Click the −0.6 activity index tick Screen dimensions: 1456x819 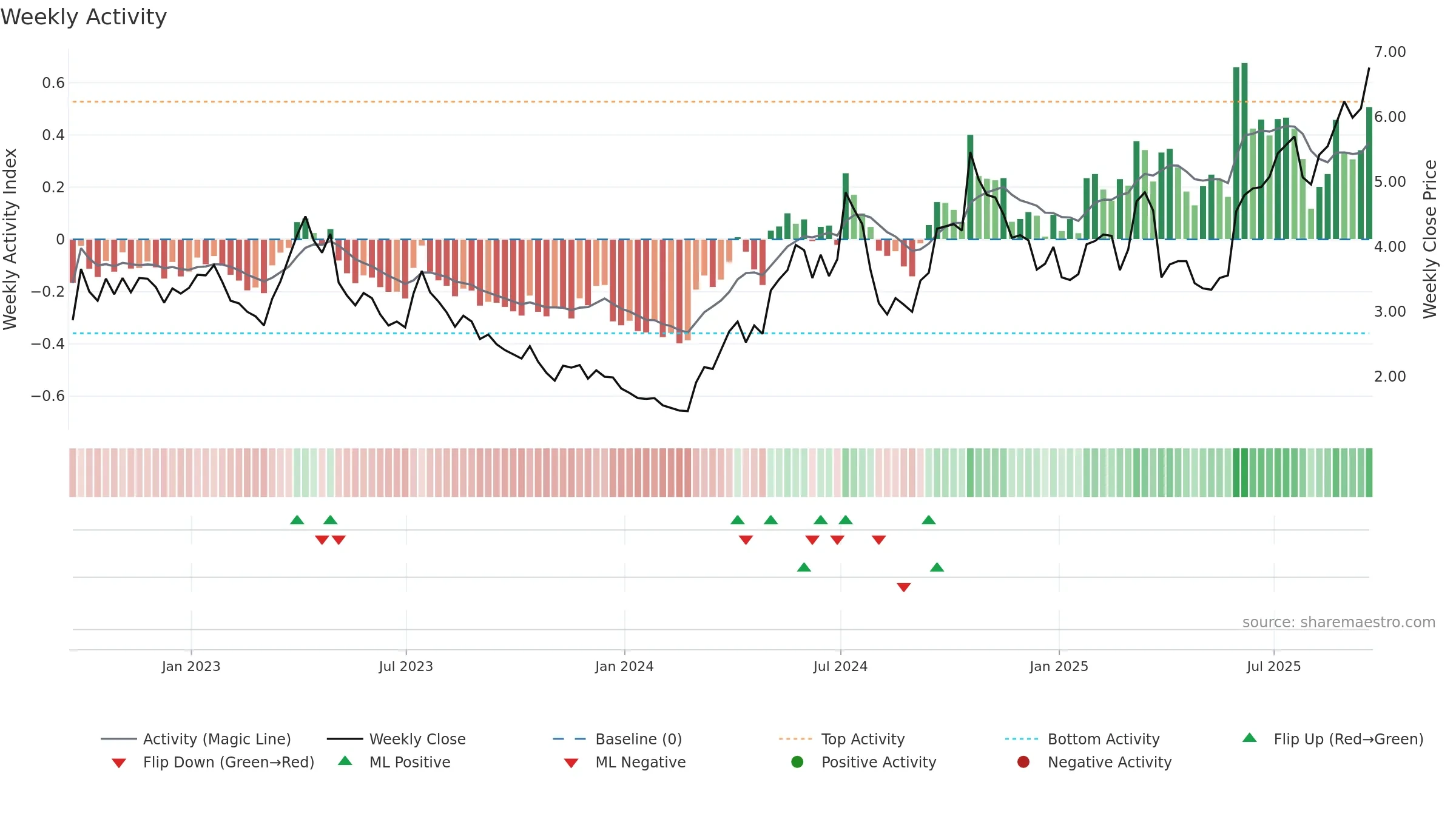(x=48, y=396)
